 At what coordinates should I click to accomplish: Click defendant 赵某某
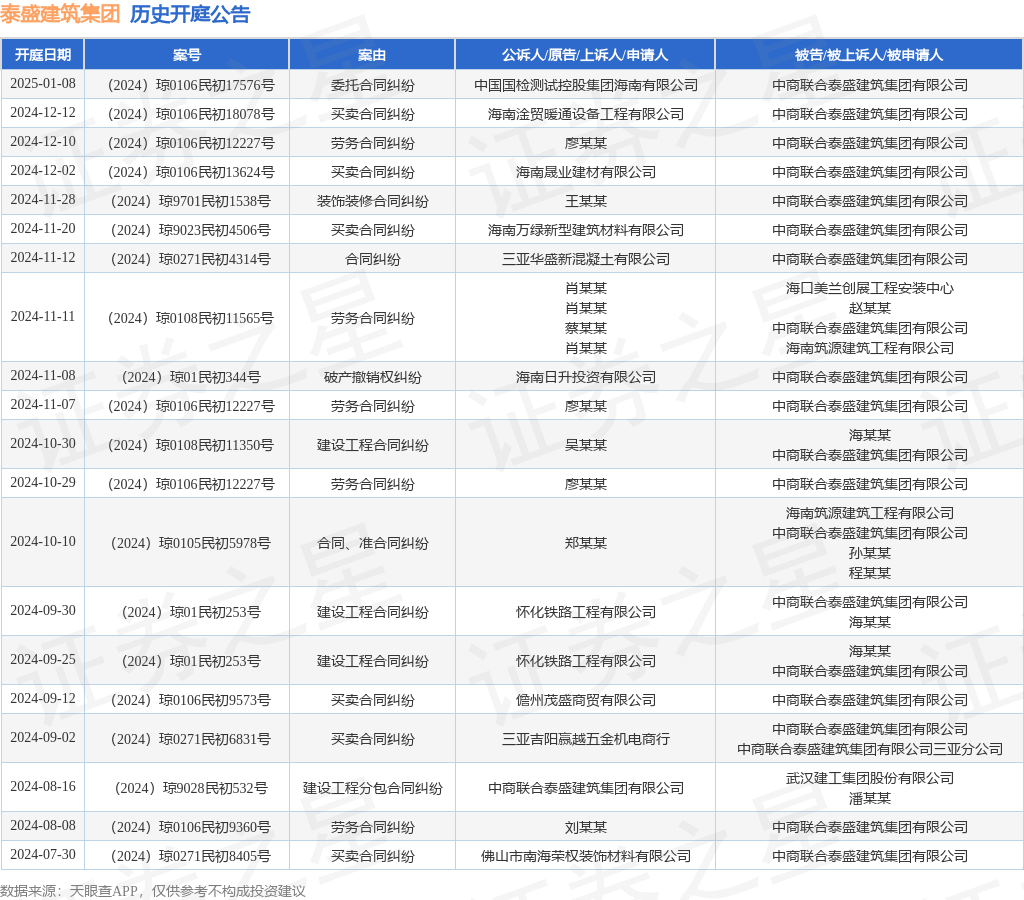coord(869,308)
